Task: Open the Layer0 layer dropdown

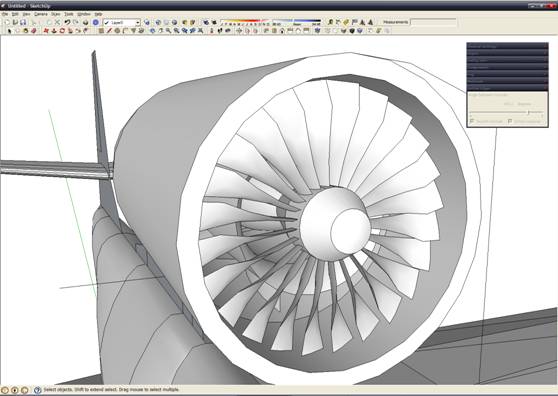Action: tap(122, 22)
